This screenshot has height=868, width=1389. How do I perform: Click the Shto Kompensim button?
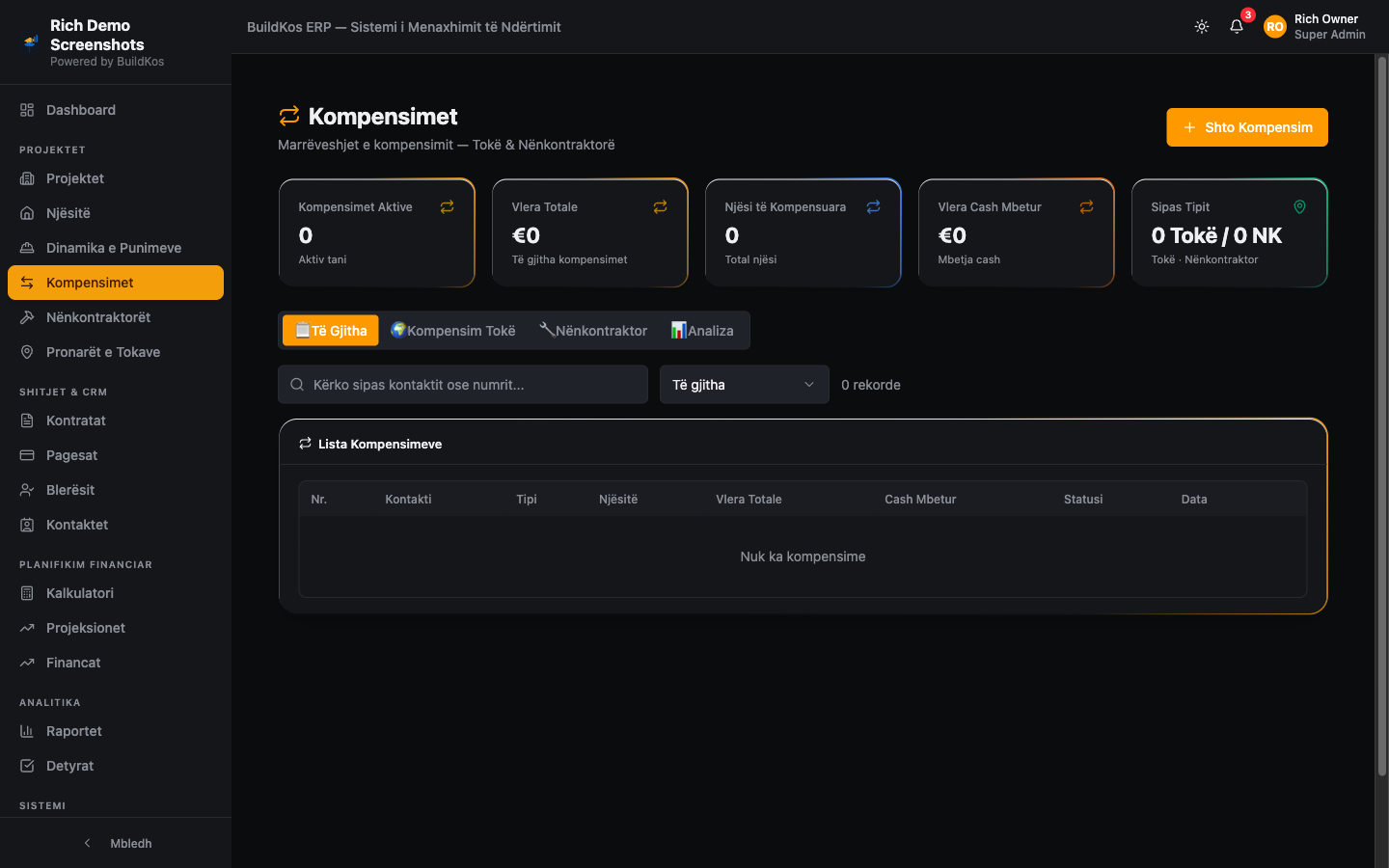(x=1247, y=127)
